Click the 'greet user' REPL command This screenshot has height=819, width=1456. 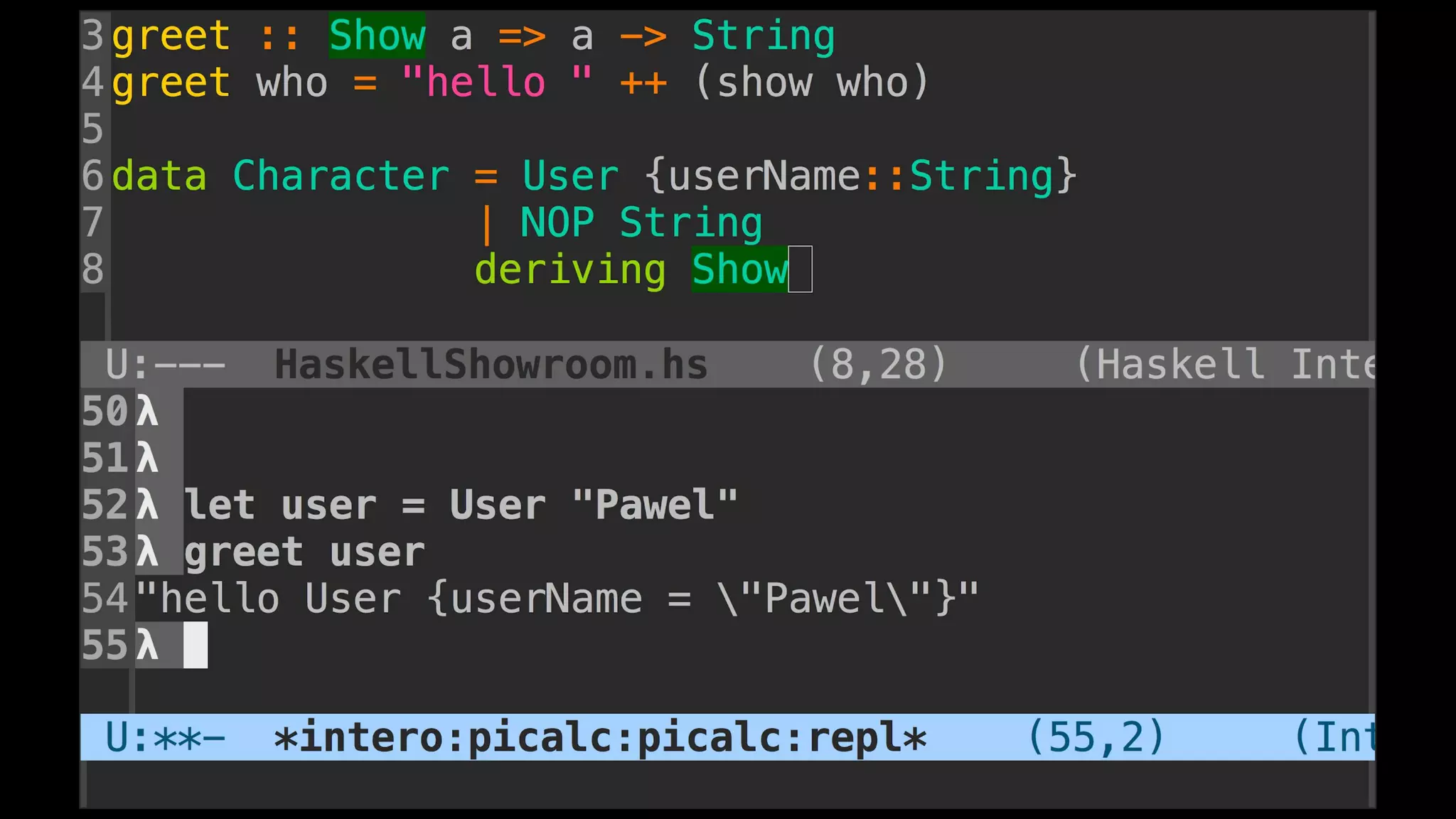click(305, 552)
